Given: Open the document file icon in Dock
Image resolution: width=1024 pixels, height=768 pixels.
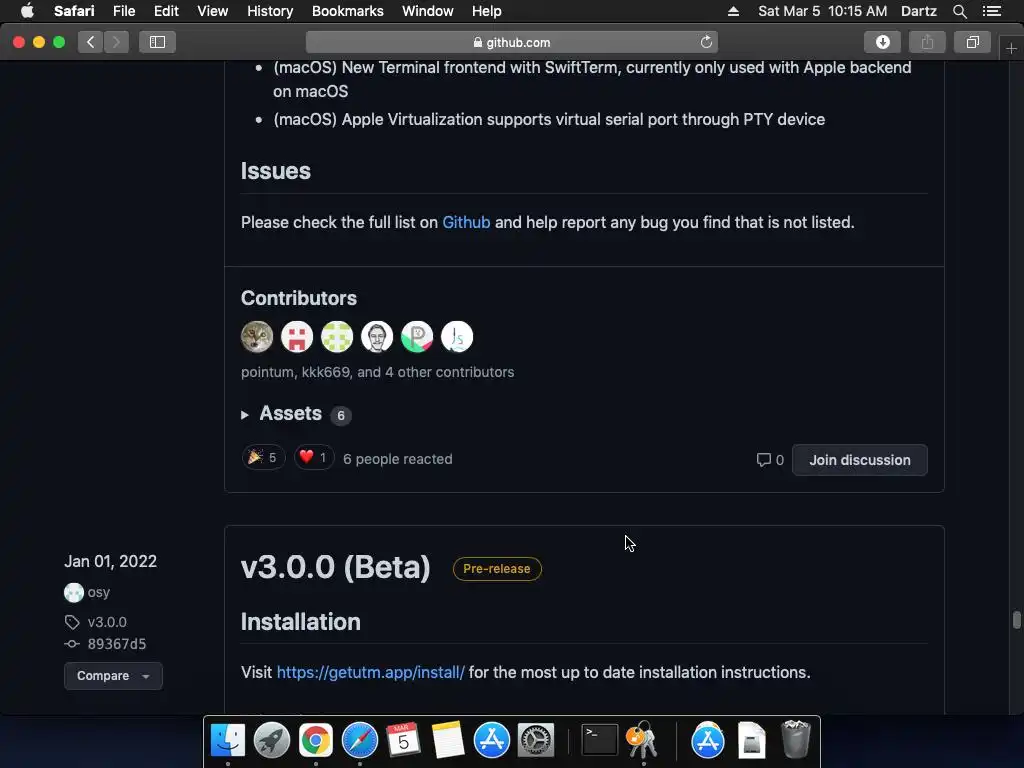Looking at the screenshot, I should click(x=752, y=740).
